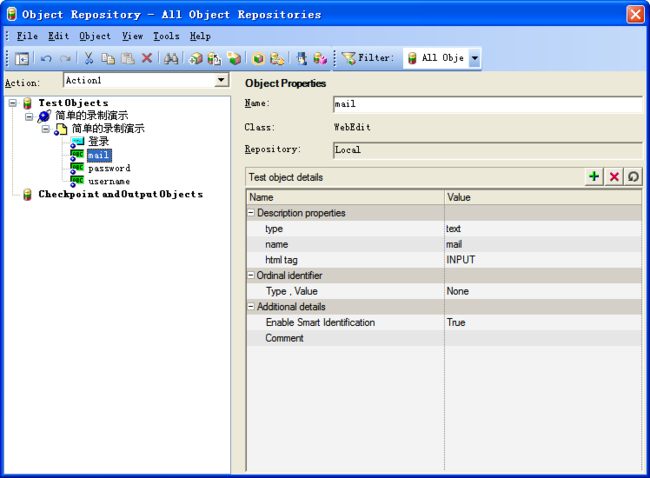Click Locate in Repository icon
The height and width of the screenshot is (478, 650).
coord(277,58)
